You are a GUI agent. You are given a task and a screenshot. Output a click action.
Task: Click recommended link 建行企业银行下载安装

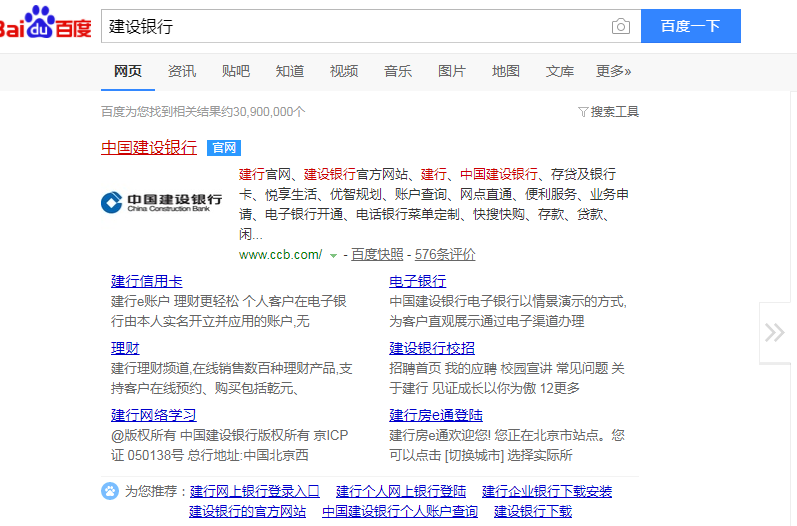[547, 491]
